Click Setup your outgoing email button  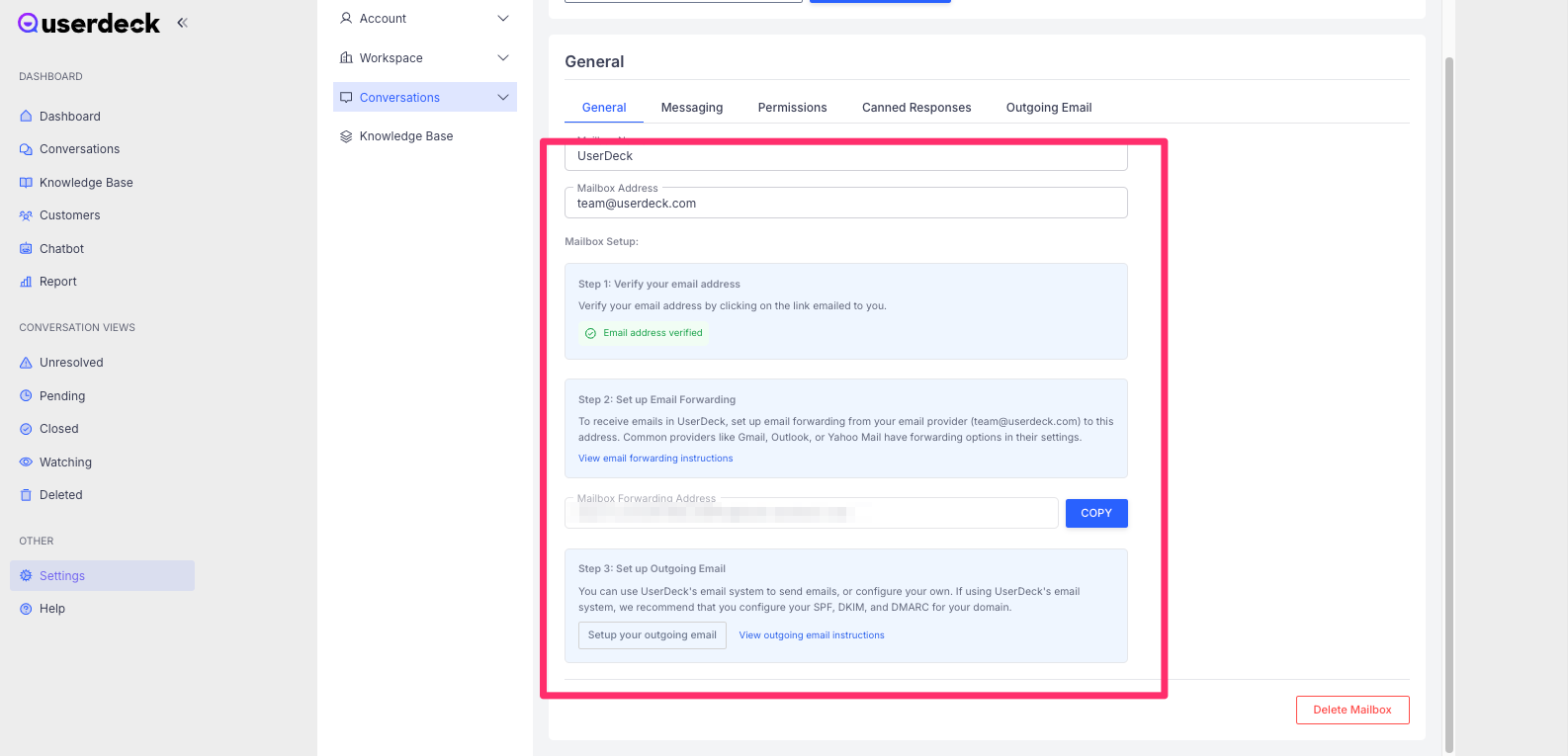click(653, 635)
